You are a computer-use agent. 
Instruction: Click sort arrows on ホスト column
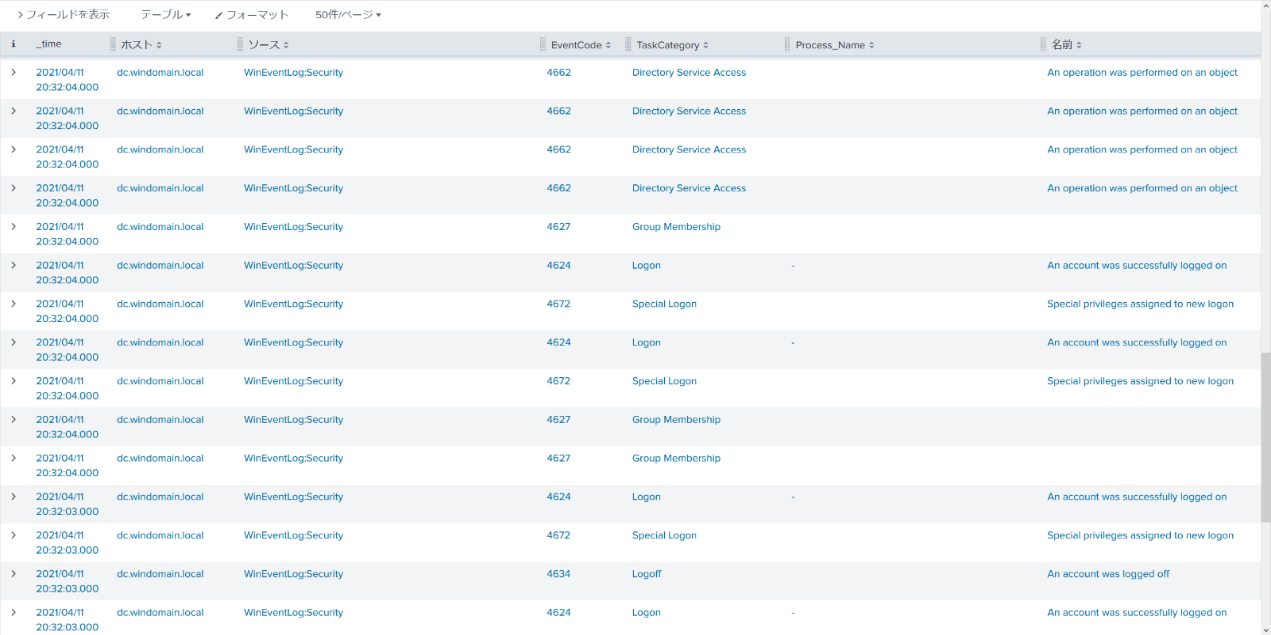coord(159,46)
